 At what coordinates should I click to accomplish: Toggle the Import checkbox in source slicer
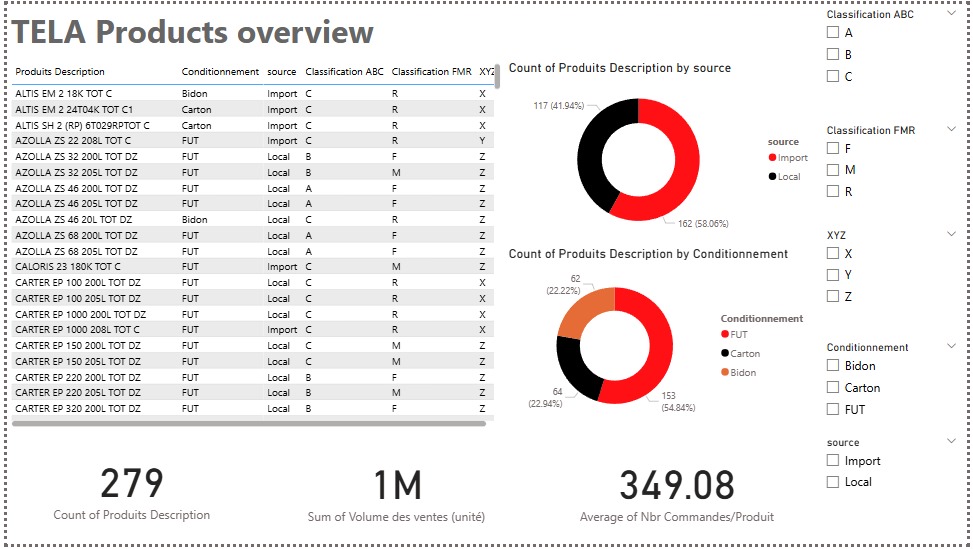[833, 461]
